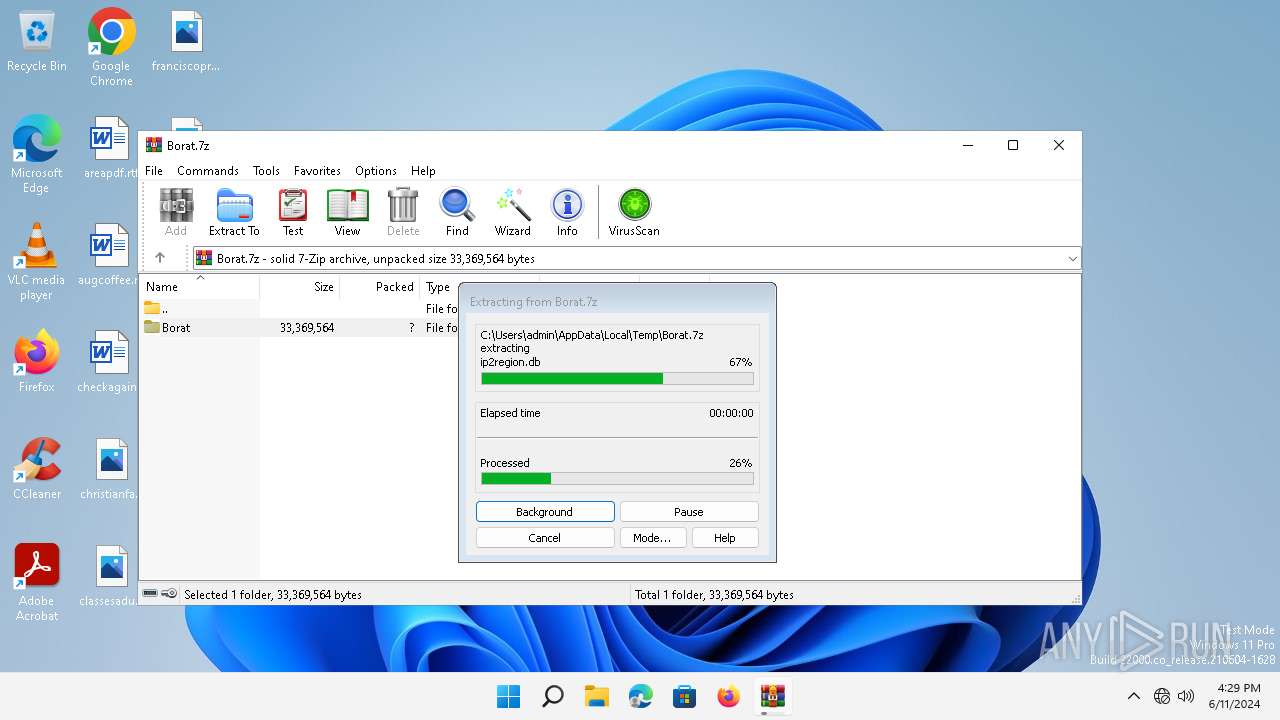Click the network globe tray icon
Image resolution: width=1280 pixels, height=720 pixels.
pyautogui.click(x=1162, y=696)
